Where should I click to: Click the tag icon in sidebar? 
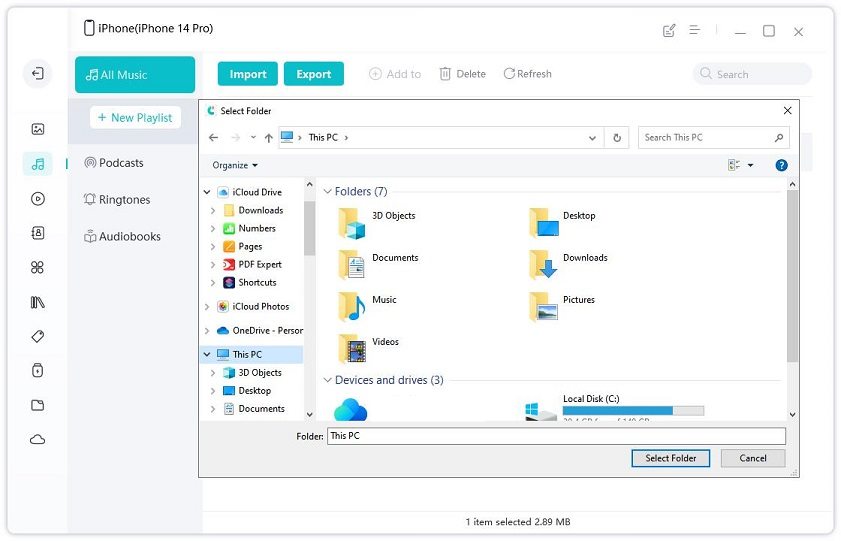tap(38, 336)
